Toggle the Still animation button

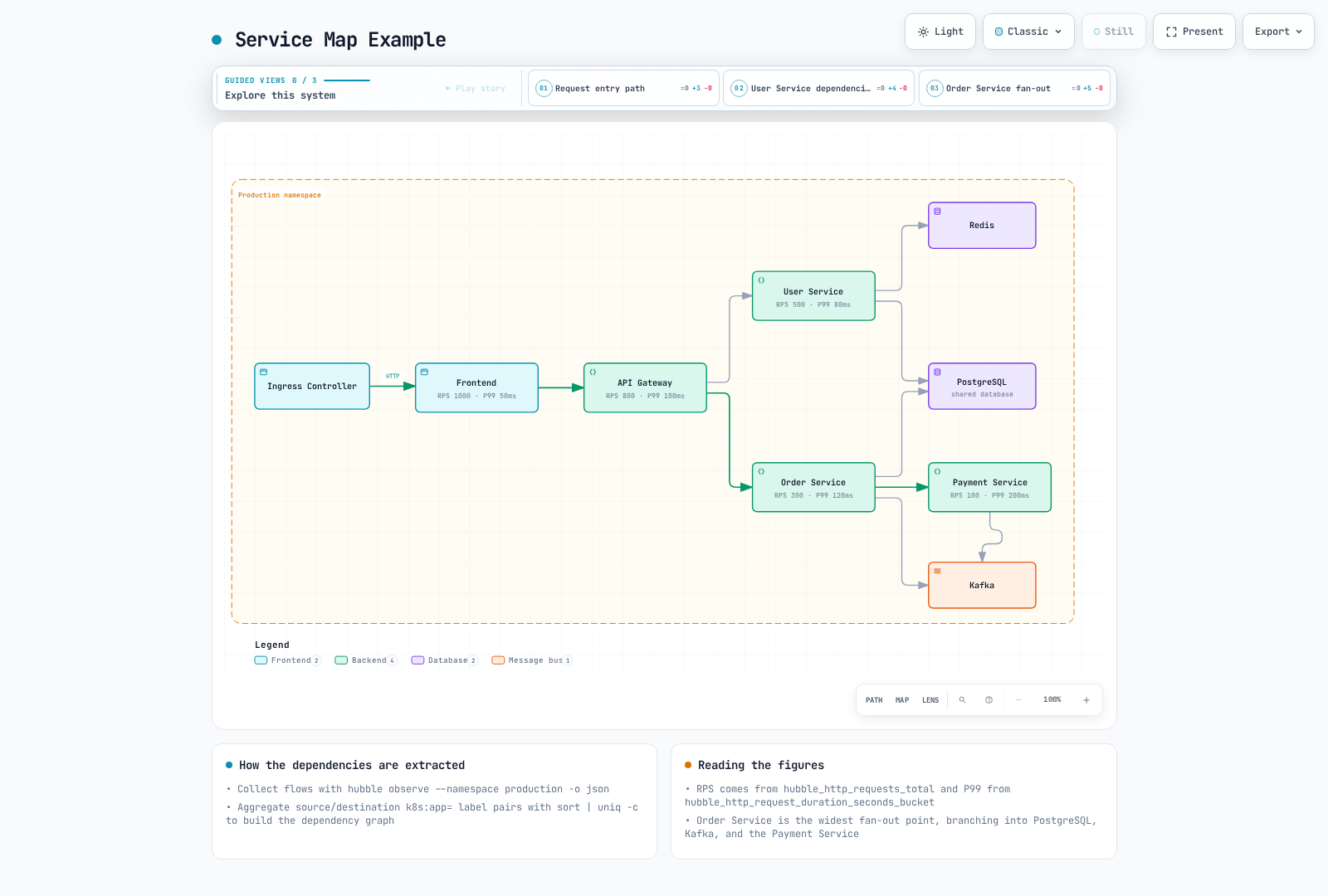click(1114, 32)
